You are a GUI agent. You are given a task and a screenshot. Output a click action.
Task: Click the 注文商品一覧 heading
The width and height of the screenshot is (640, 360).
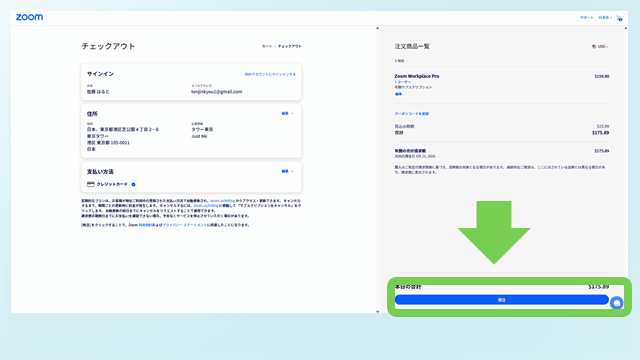[x=412, y=47]
